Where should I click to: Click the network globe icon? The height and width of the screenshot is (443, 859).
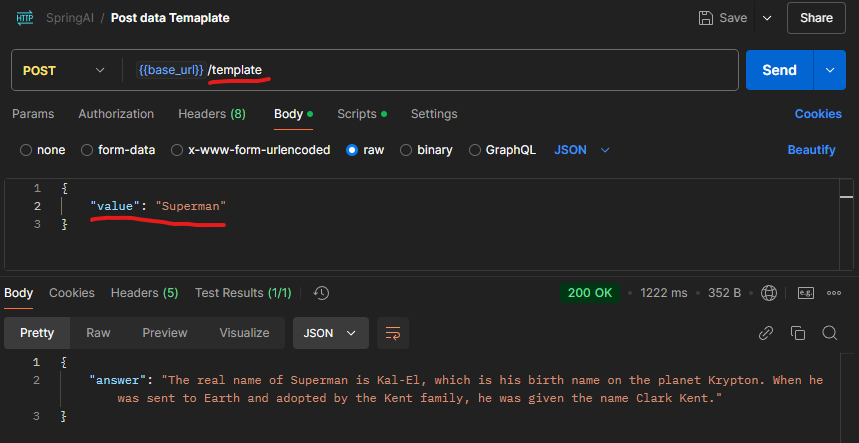point(769,293)
